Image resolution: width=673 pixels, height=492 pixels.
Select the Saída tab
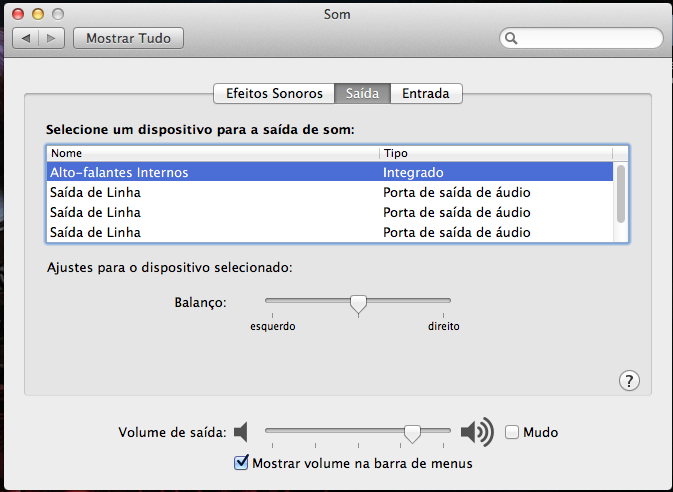click(361, 93)
